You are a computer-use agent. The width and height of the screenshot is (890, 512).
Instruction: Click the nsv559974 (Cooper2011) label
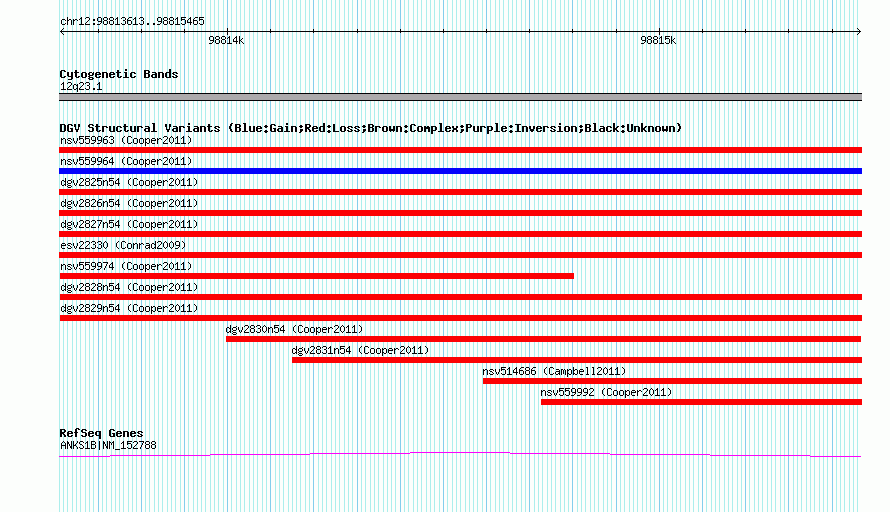click(126, 266)
